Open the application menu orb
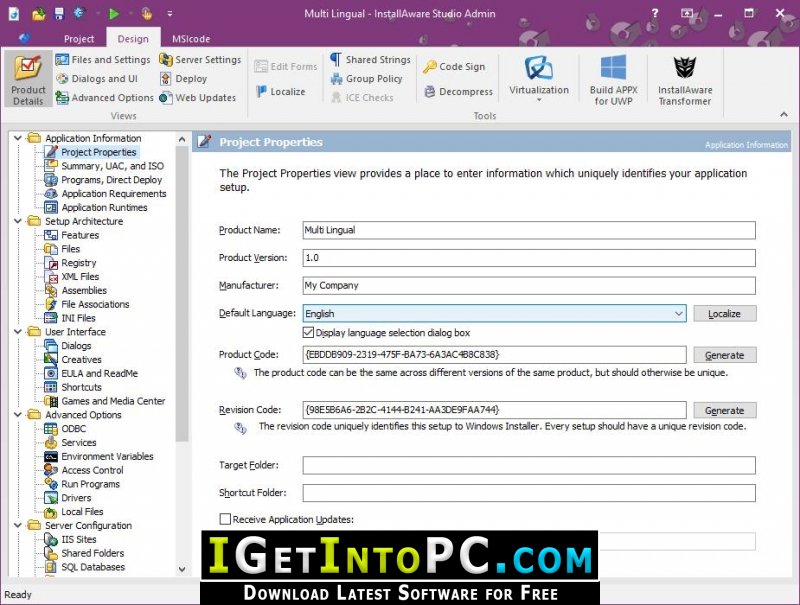 tap(24, 38)
